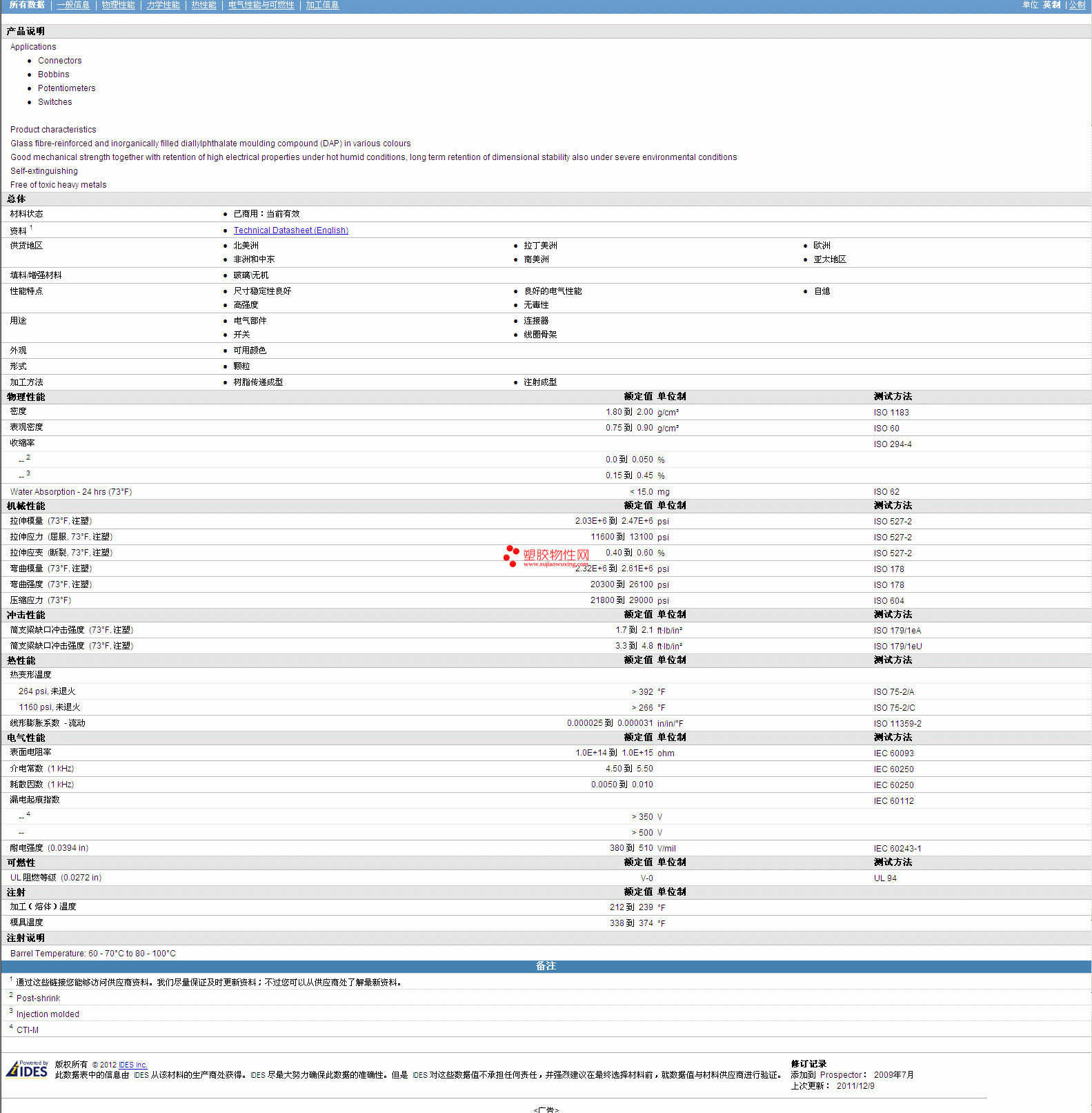Click the 产品说明 section header
Screen dimensions: 1092x1113
(x=546, y=31)
